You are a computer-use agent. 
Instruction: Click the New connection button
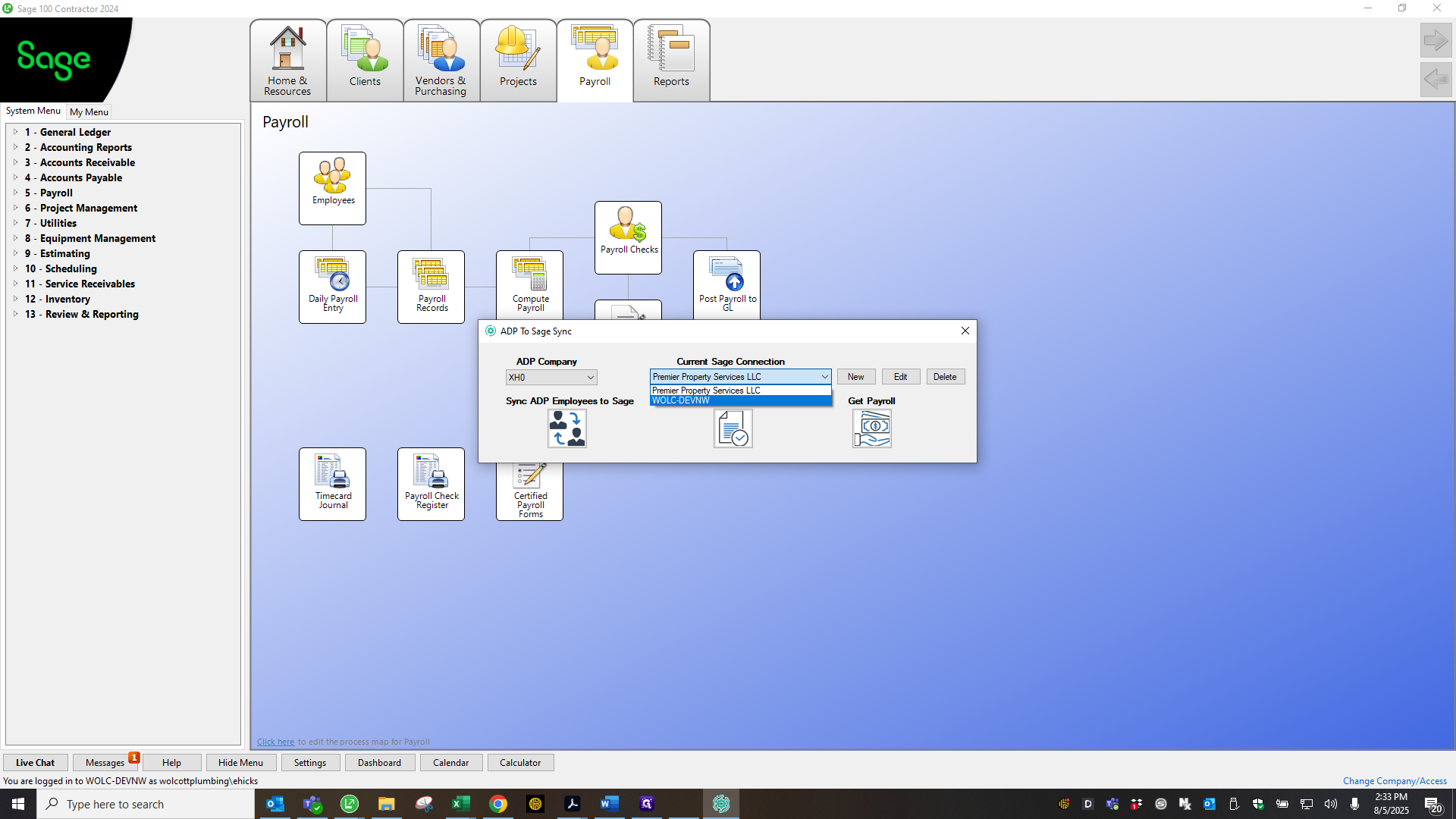pos(855,377)
